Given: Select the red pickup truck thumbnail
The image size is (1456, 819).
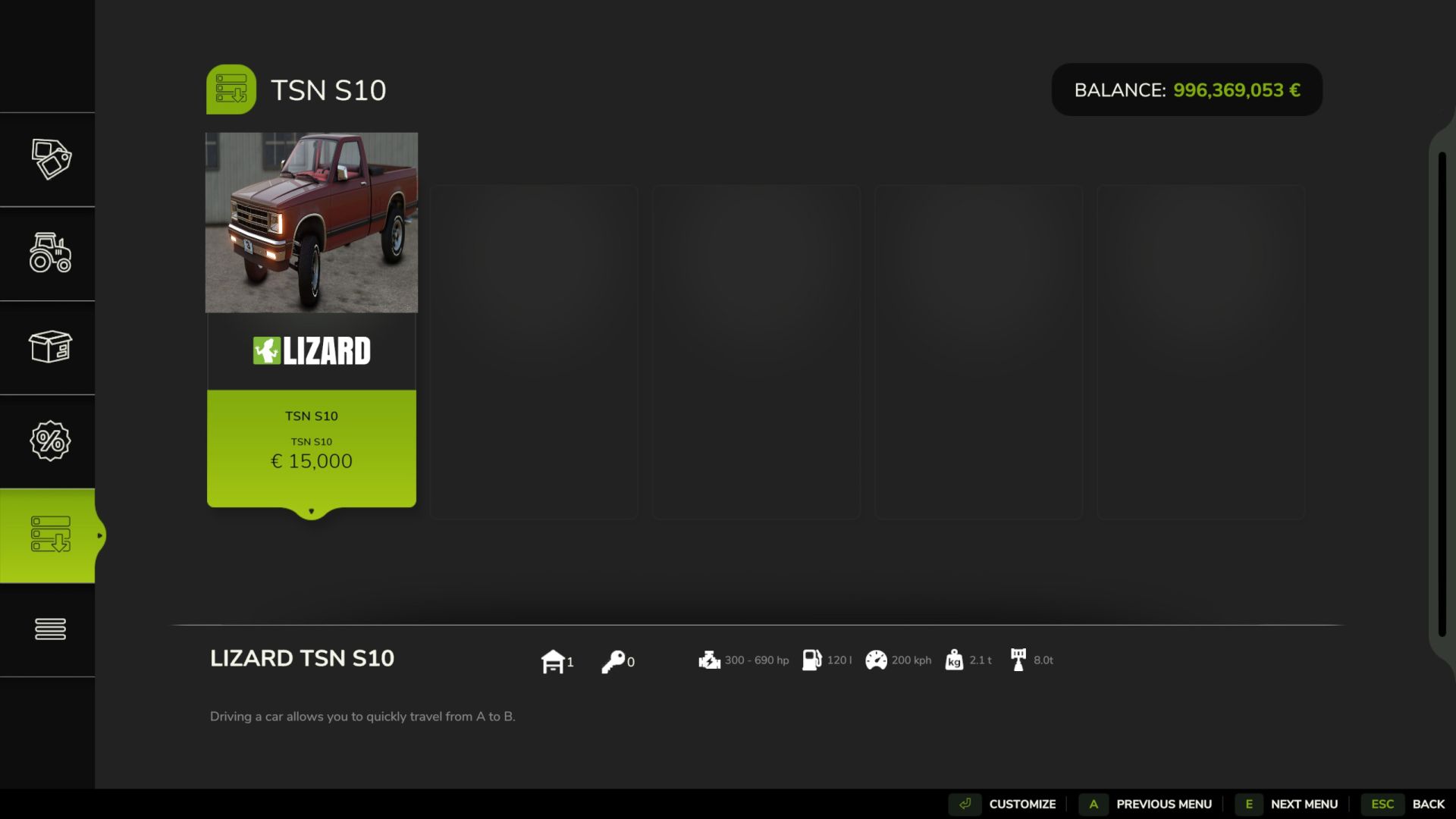Looking at the screenshot, I should click(311, 222).
